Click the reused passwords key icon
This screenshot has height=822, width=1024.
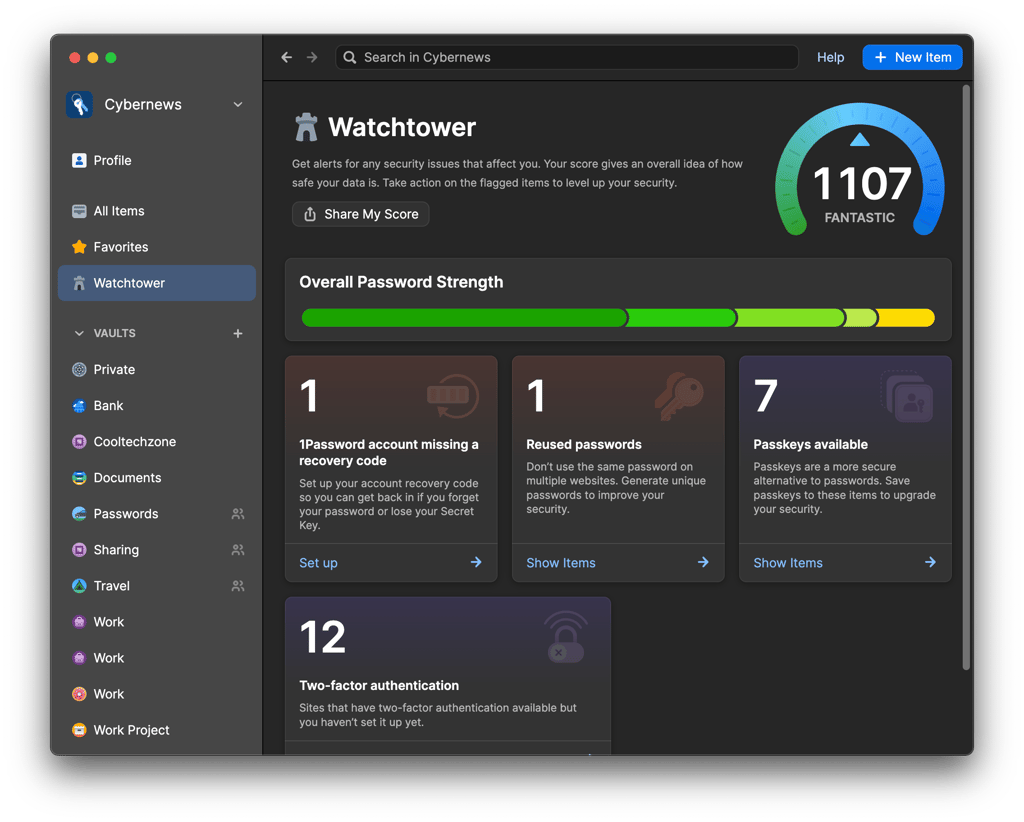[679, 396]
